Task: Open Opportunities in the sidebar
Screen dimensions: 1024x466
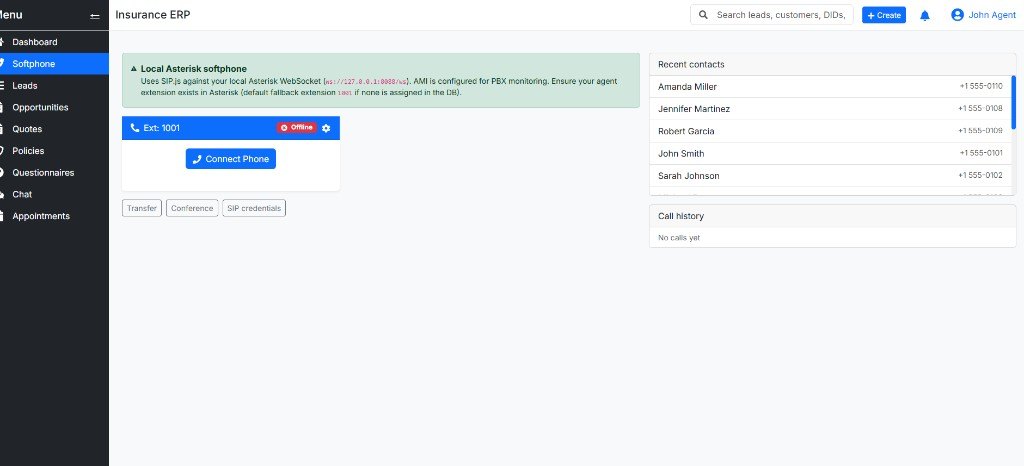Action: [54, 107]
